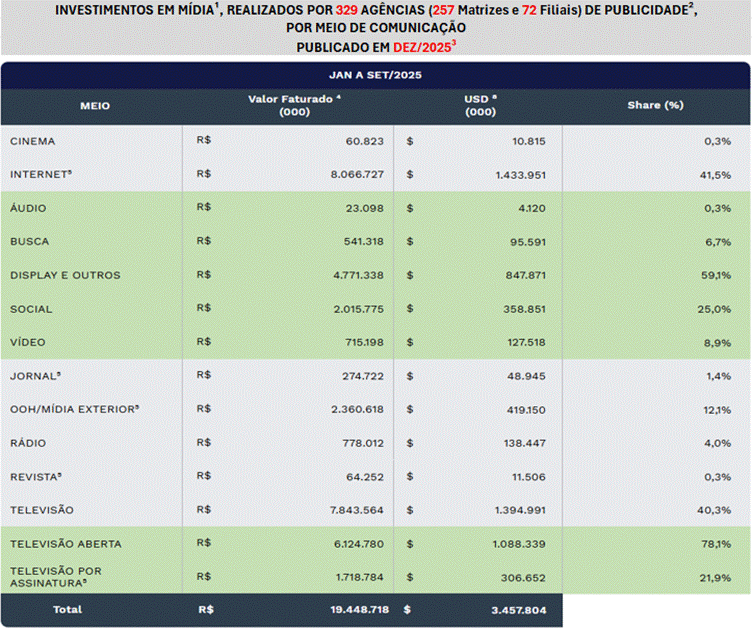Click the Share (%) column header
The image size is (752, 633).
pos(655,105)
